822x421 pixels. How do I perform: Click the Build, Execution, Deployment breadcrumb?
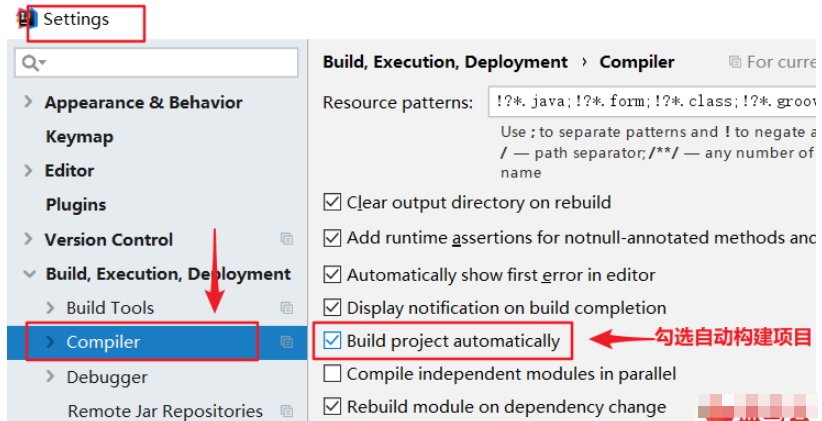pos(445,62)
